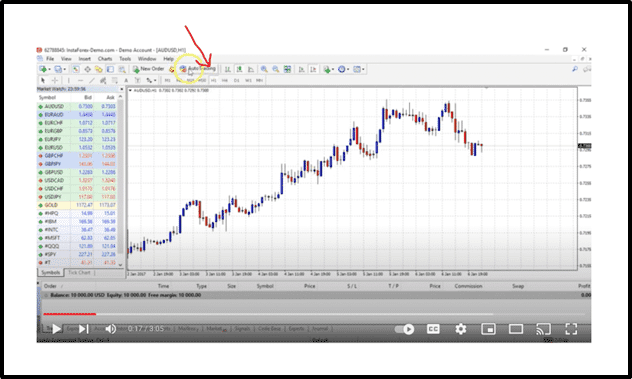The height and width of the screenshot is (379, 632).
Task: Select the crosshair cursor tool
Action: (x=55, y=80)
